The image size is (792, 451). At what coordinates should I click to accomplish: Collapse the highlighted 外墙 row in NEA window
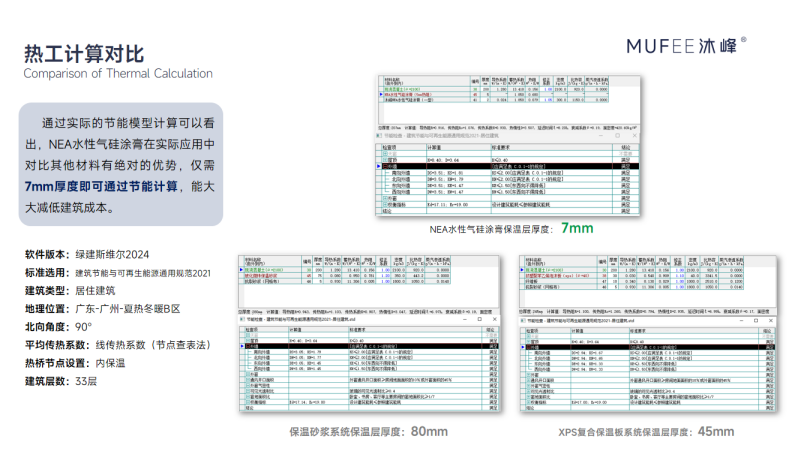coord(385,166)
